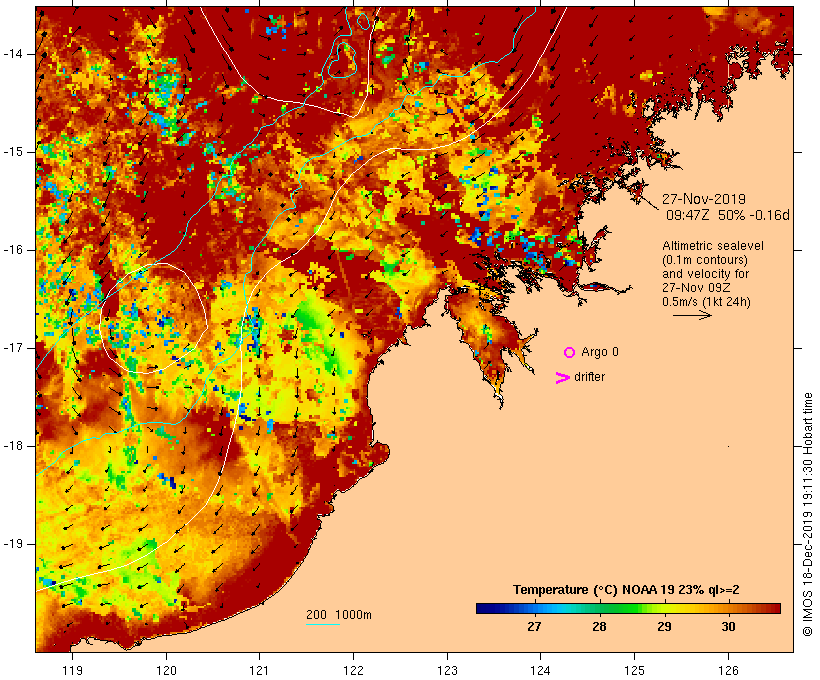This screenshot has width=820, height=680.
Task: Click the IMOS copyright timestamp text
Action: pos(807,514)
